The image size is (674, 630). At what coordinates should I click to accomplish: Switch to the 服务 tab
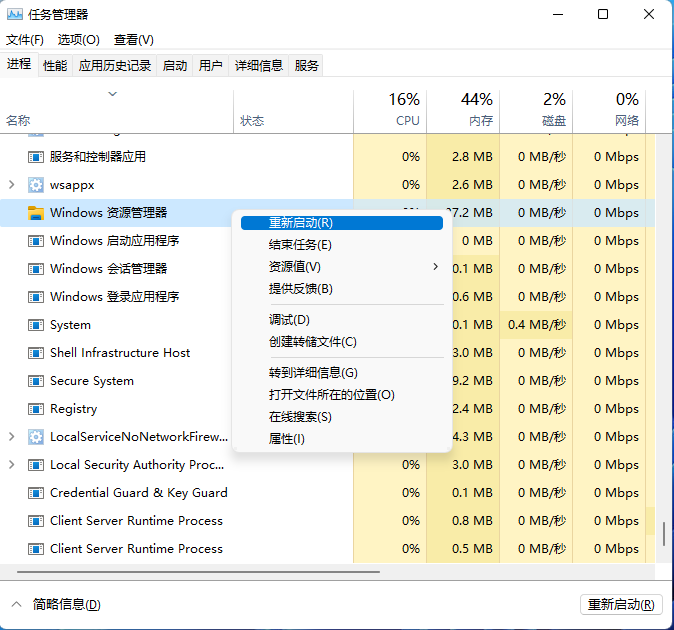(306, 65)
